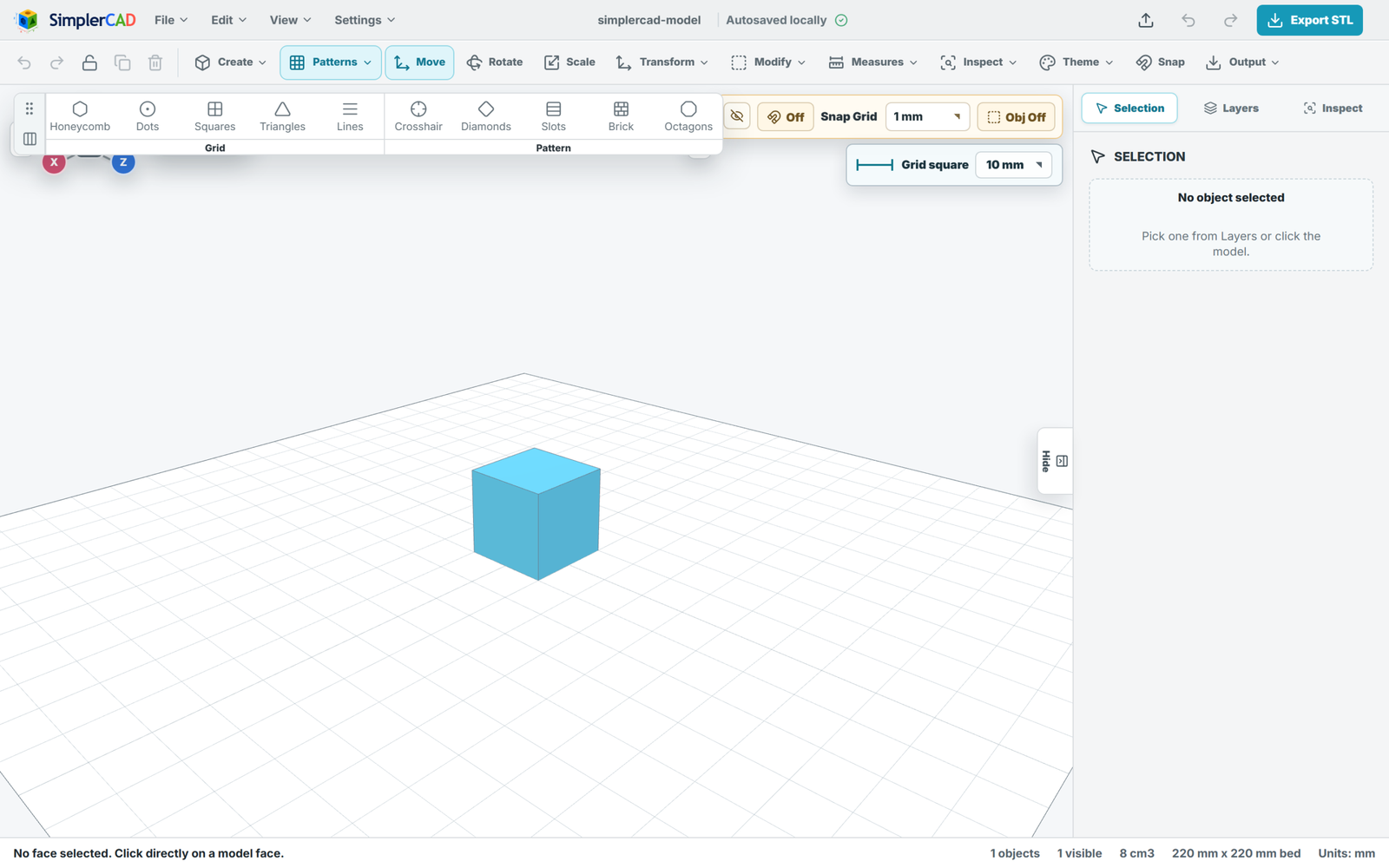Click the Export STL button

[x=1309, y=20]
